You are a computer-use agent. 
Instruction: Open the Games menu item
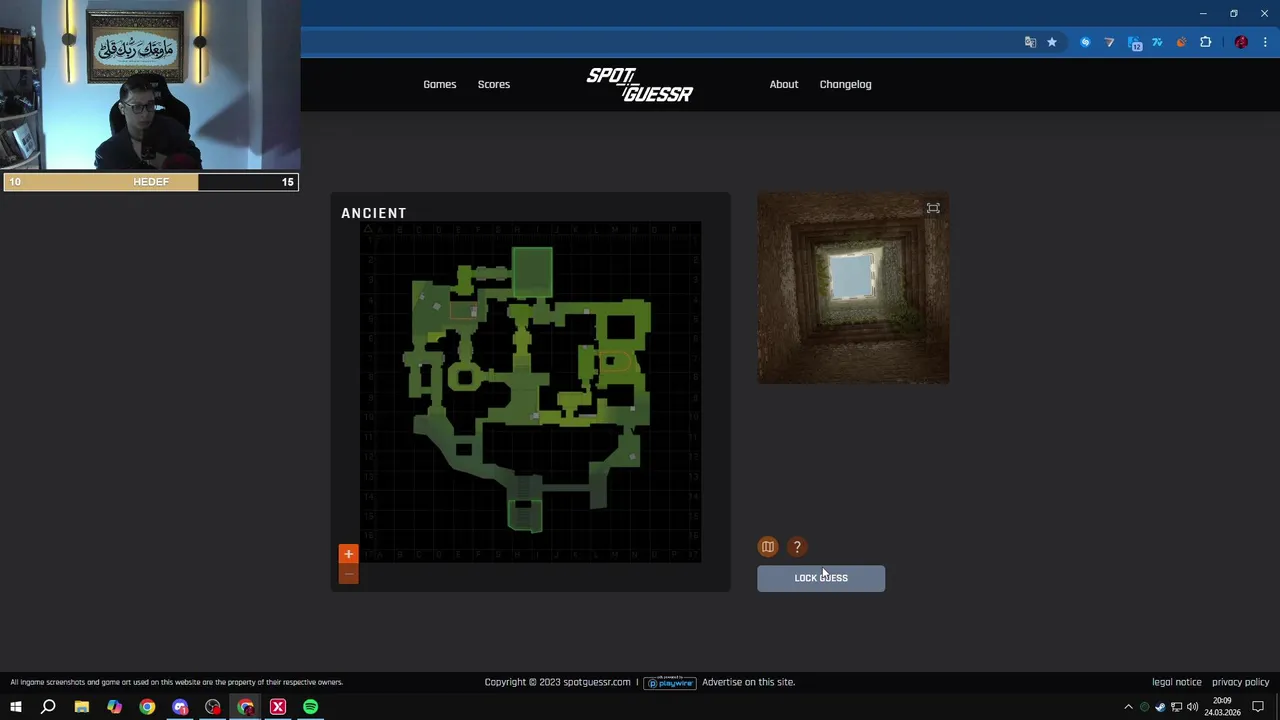point(439,84)
